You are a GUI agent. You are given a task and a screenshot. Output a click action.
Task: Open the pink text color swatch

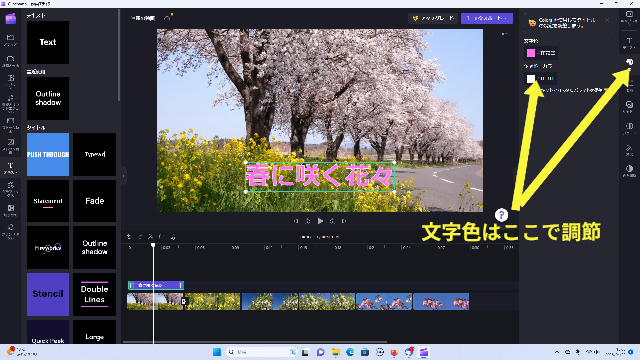[x=531, y=53]
